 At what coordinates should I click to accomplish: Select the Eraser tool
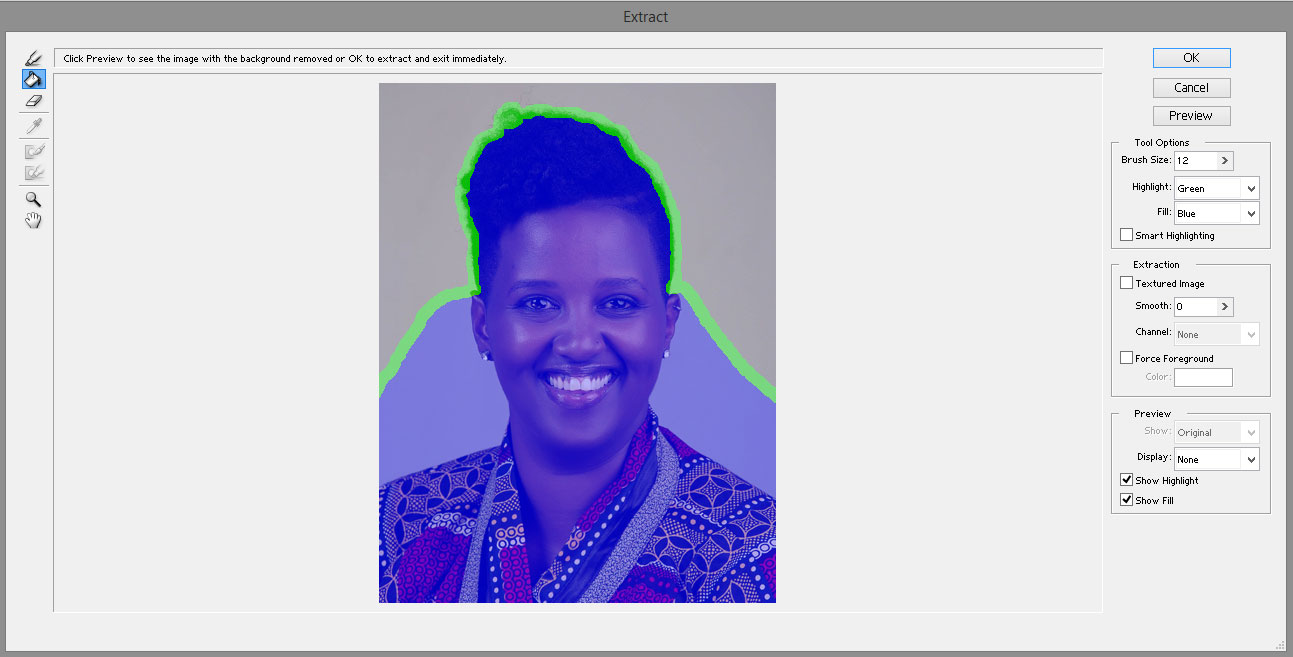[x=33, y=101]
